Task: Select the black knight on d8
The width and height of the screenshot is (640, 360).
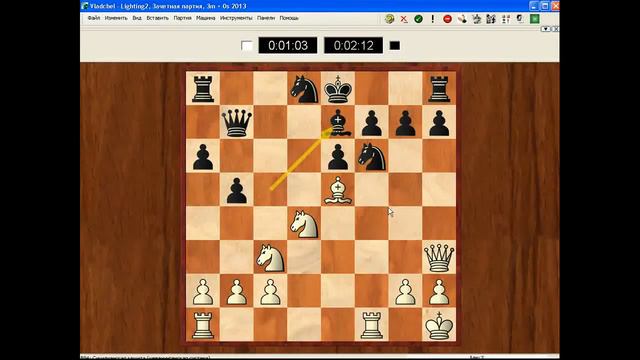Action: (x=304, y=89)
